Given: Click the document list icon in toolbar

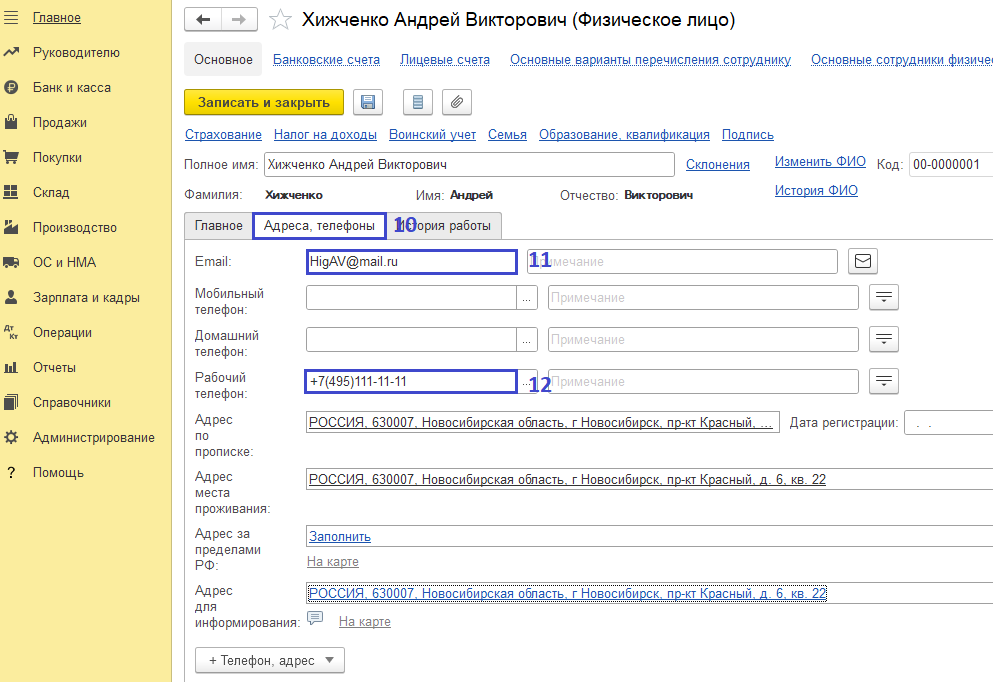Looking at the screenshot, I should [418, 102].
